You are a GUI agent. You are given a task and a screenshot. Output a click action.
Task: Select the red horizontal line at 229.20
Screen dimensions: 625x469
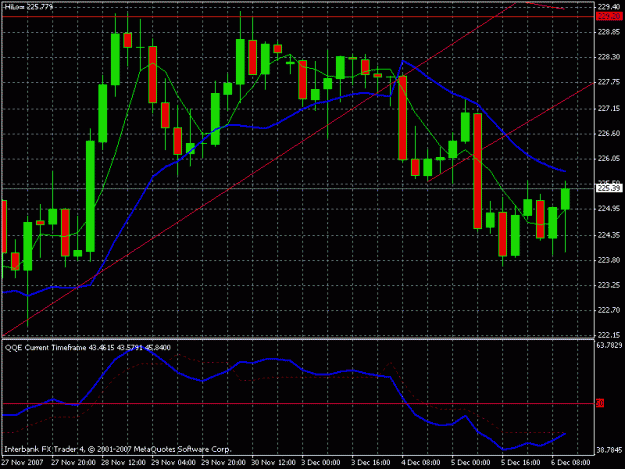(x=299, y=17)
